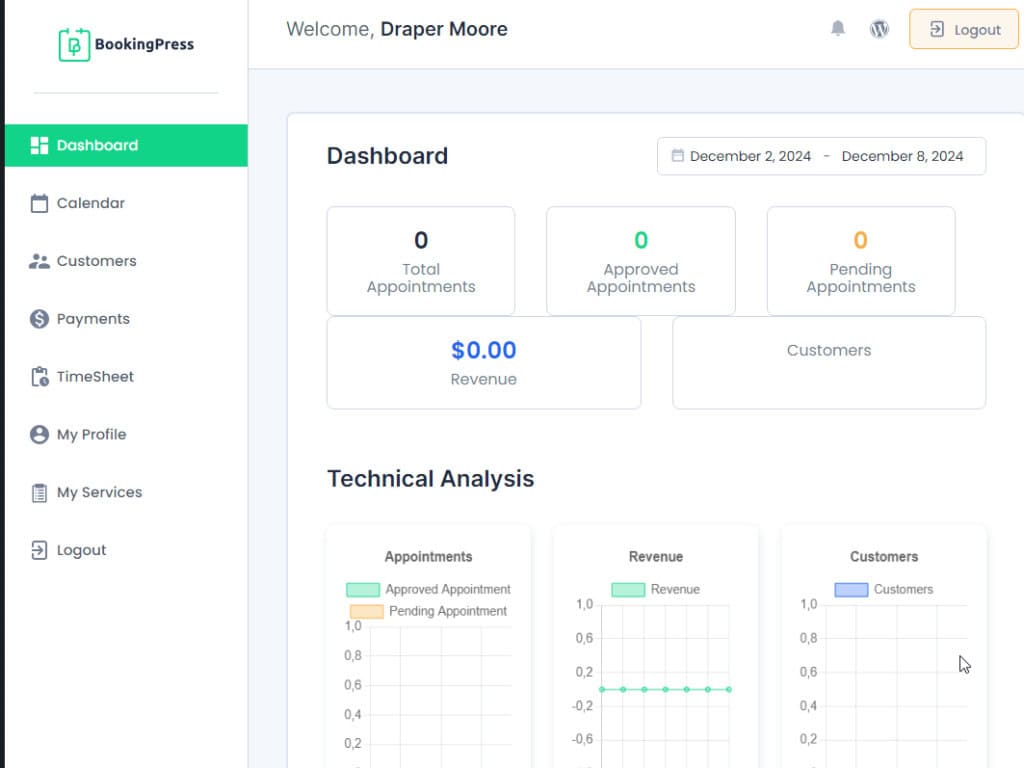Click the Calendar sidebar icon
This screenshot has width=1024, height=768.
39,203
